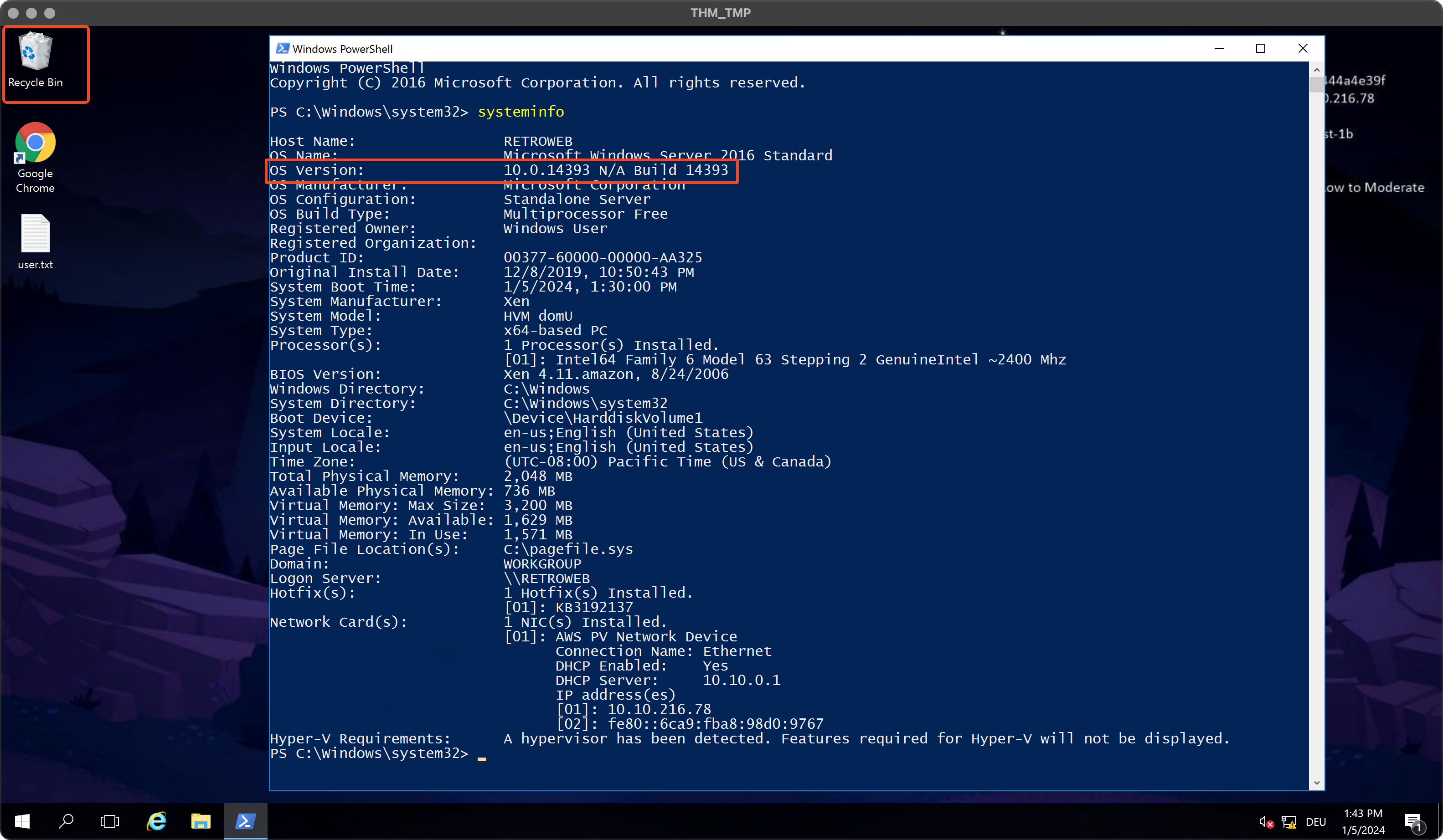Click the typed 'systeminfo' command
Viewport: 1443px width, 840px height.
[521, 112]
